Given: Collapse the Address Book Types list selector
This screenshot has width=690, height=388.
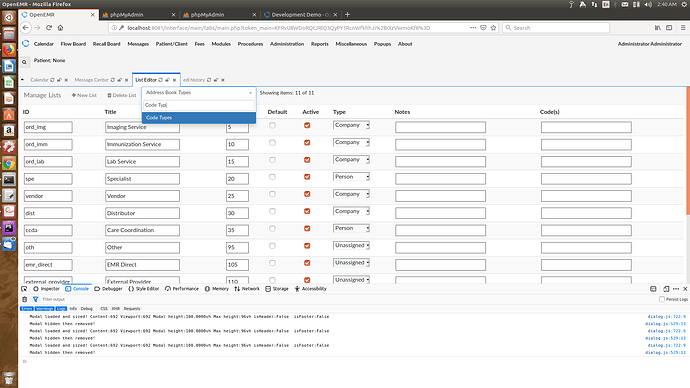Looking at the screenshot, I should click(x=198, y=93).
